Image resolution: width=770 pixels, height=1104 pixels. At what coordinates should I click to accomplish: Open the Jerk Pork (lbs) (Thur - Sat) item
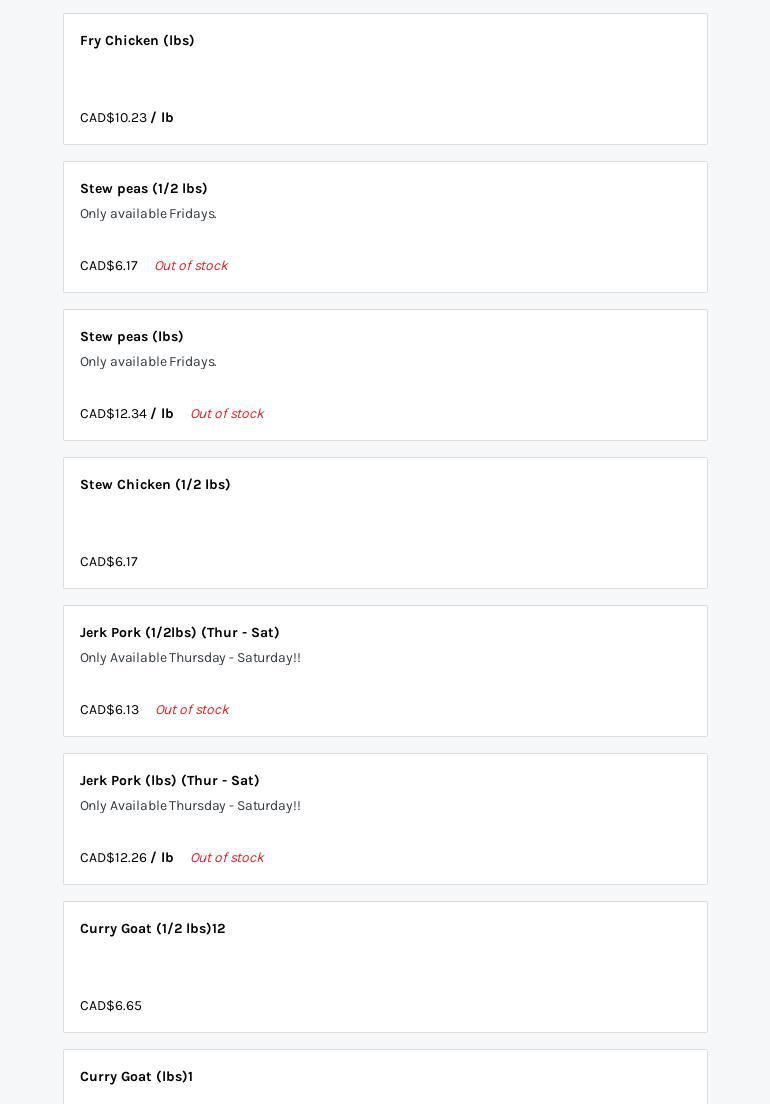click(170, 781)
